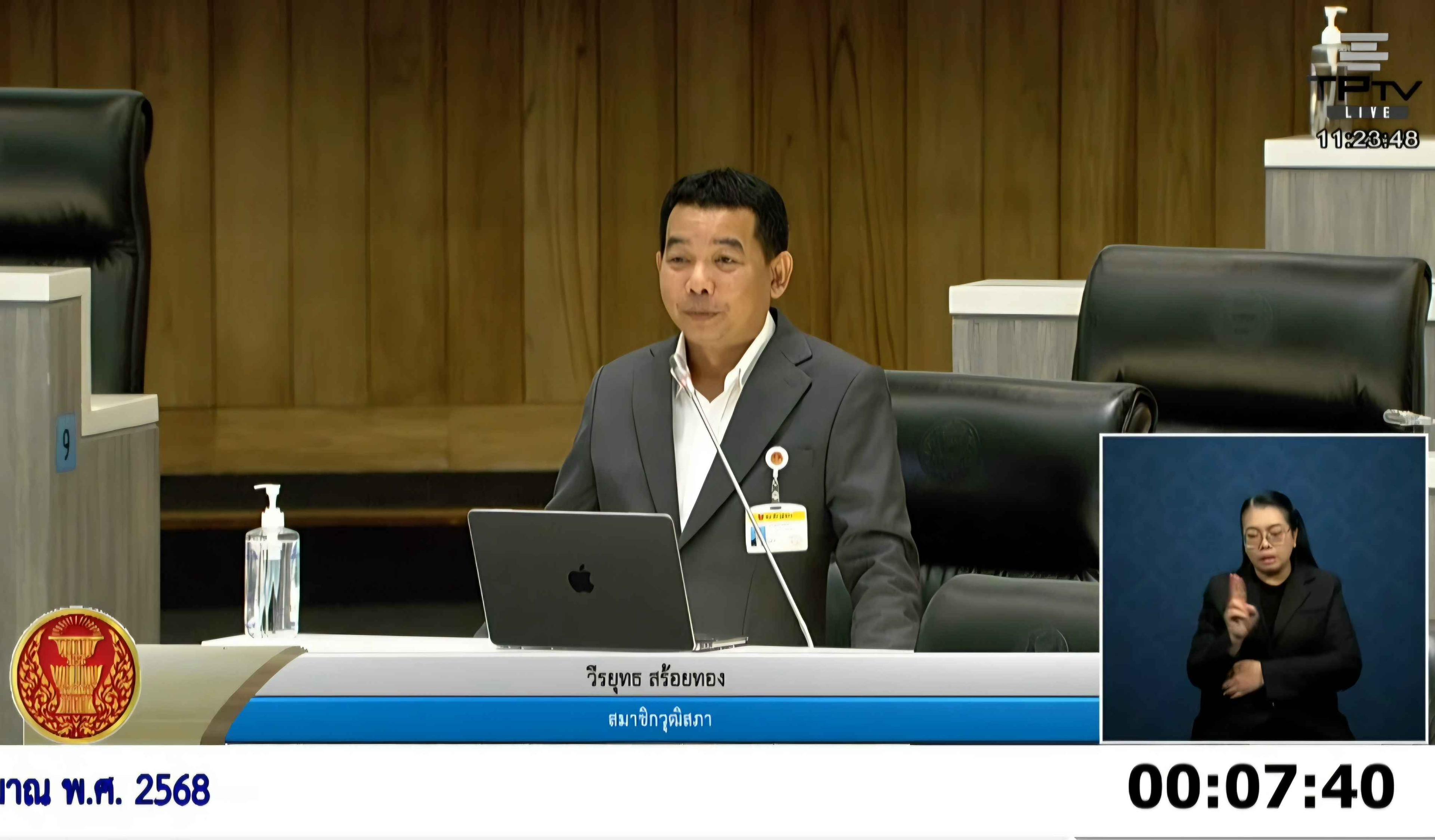Screen dimensions: 1435x840
Task: Click the 'พ.ศ. 2568' ticker text
Action: tap(137, 790)
